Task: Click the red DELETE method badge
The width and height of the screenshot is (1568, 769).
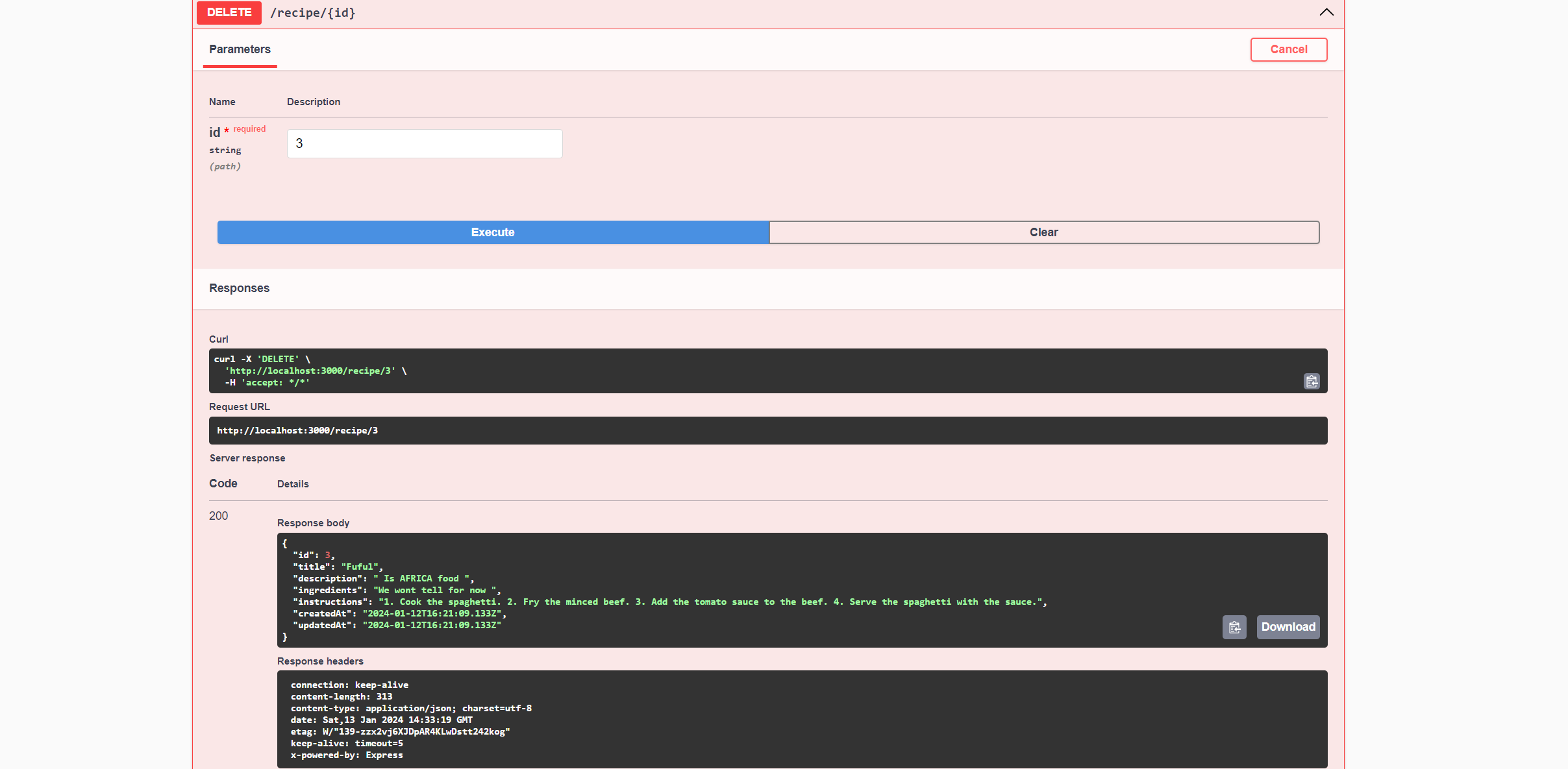Action: point(229,13)
